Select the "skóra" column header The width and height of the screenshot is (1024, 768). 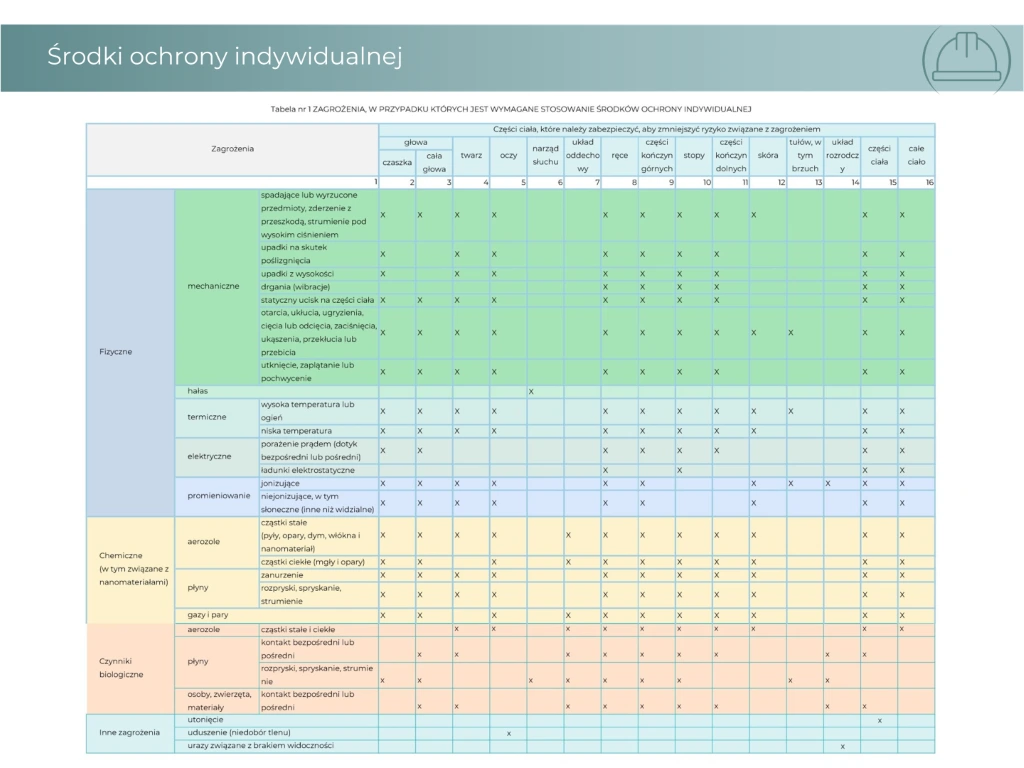(767, 155)
